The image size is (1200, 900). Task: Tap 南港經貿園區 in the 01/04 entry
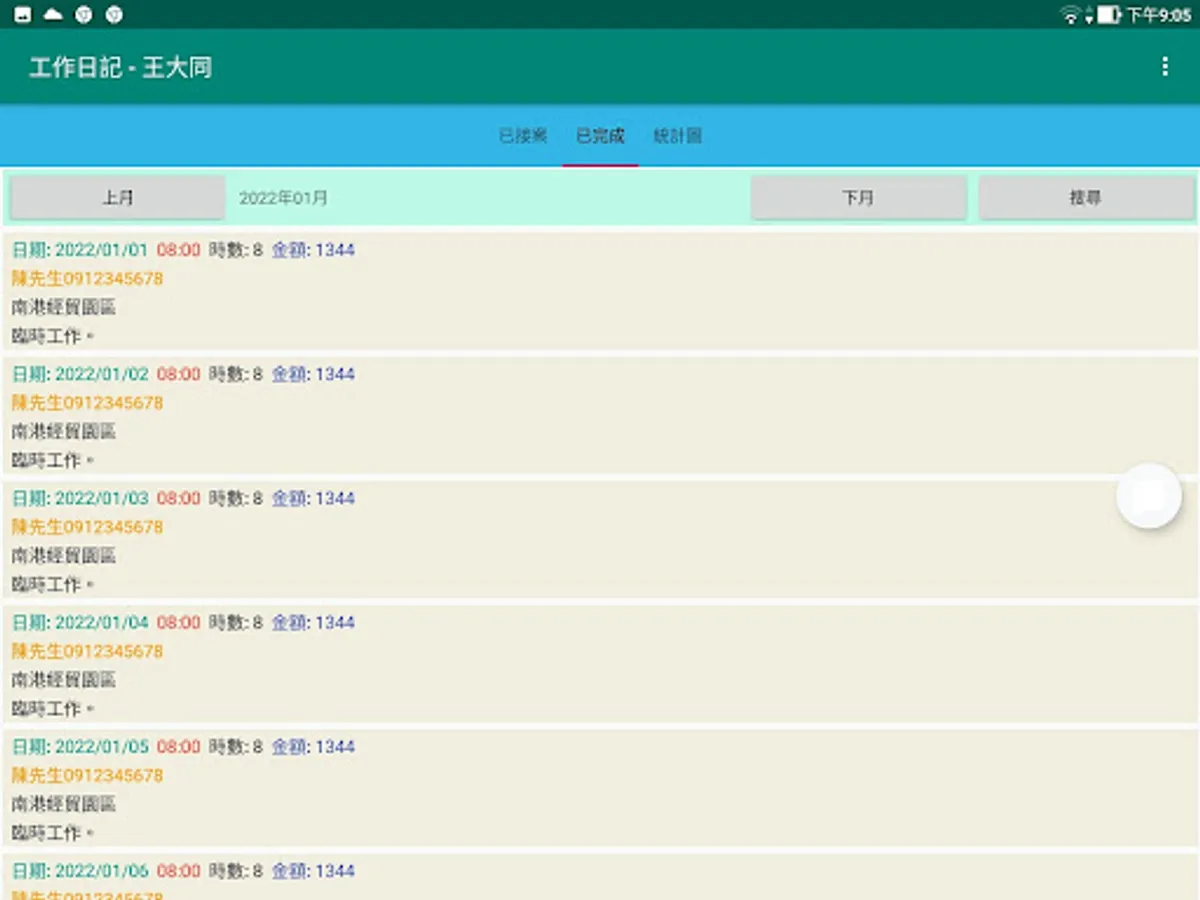(64, 680)
